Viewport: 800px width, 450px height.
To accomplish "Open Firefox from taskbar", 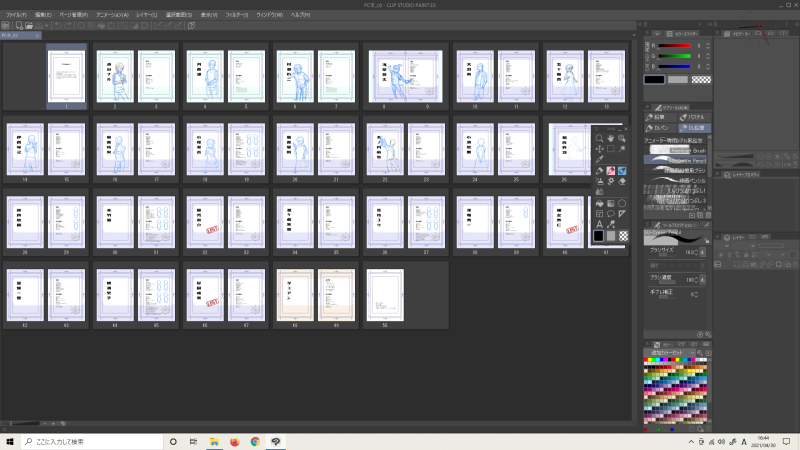I will pos(235,441).
